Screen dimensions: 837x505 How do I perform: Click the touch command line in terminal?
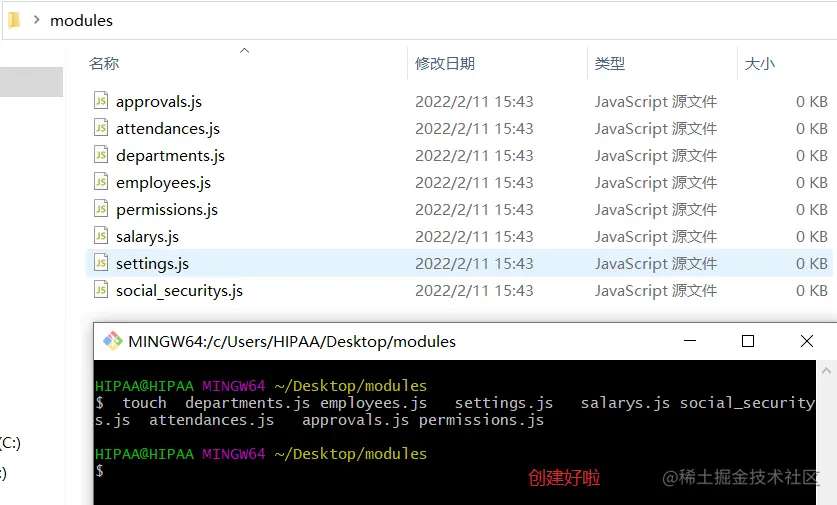(455, 411)
